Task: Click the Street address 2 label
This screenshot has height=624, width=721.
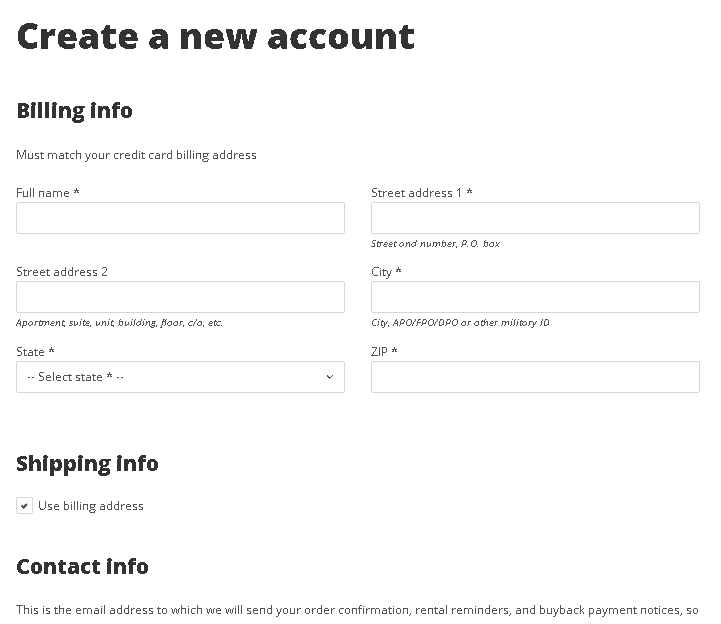Action: (62, 272)
